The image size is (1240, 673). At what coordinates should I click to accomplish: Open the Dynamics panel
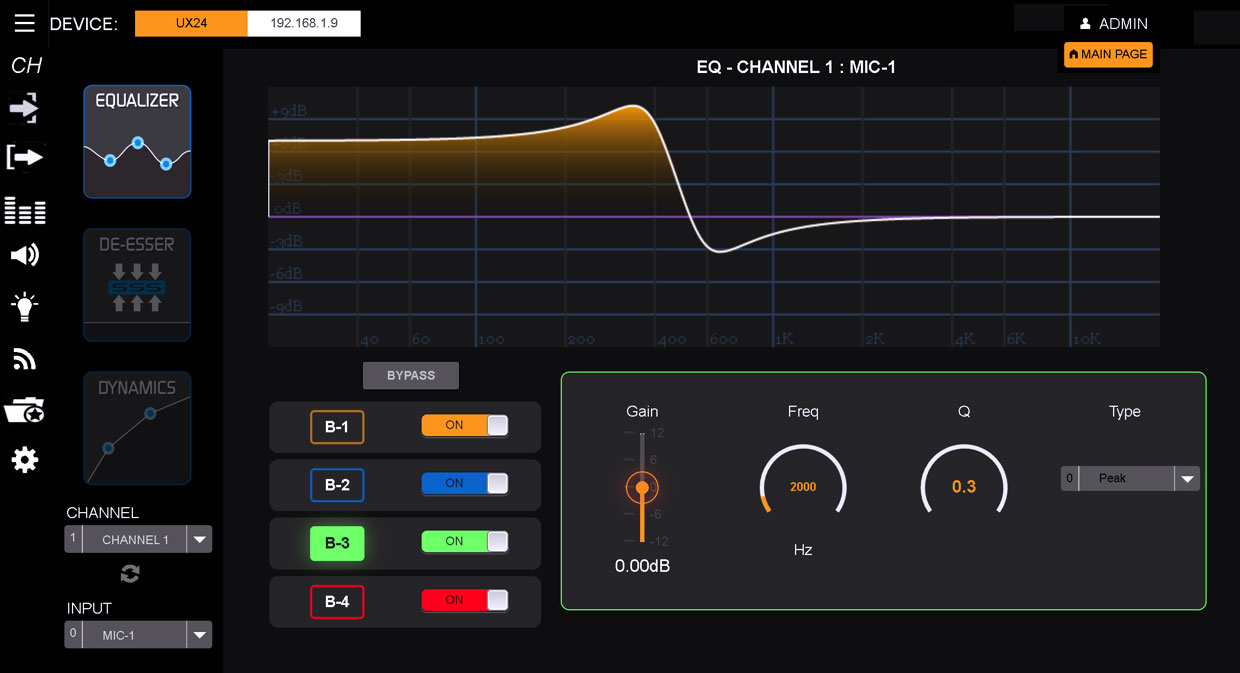coord(137,428)
